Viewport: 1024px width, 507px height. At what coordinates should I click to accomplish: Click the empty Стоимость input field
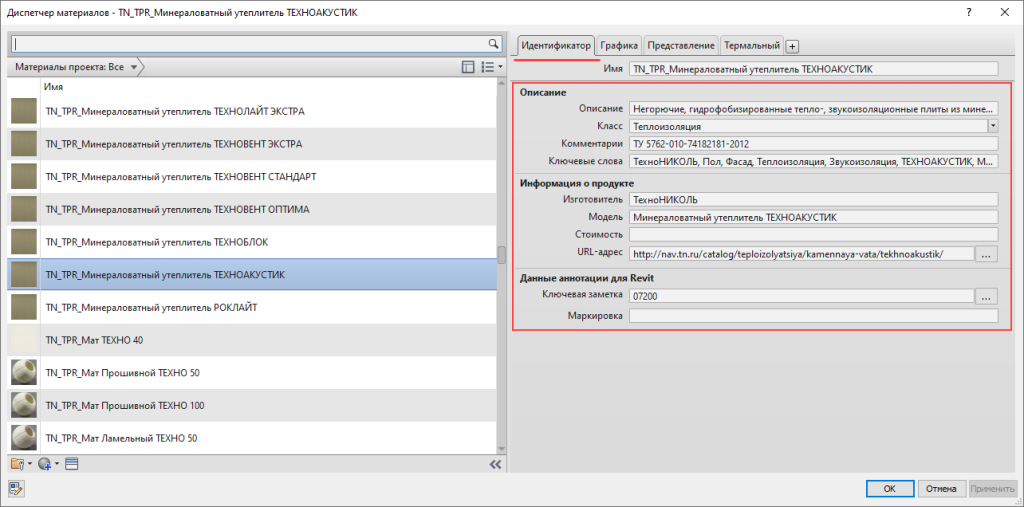pos(814,235)
